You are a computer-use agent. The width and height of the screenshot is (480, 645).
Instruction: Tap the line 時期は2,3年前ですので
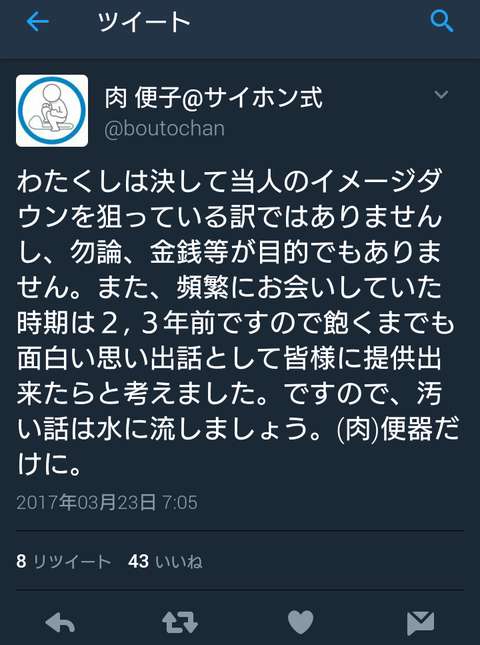pos(237,323)
